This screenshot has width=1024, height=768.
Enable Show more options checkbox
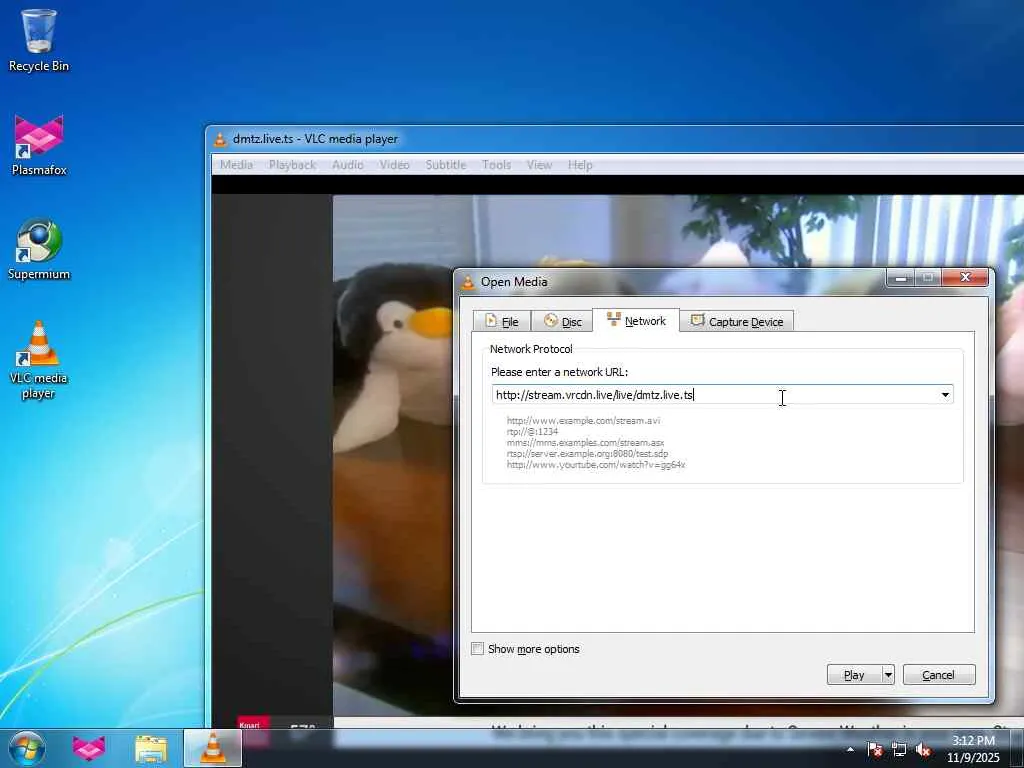tap(477, 648)
